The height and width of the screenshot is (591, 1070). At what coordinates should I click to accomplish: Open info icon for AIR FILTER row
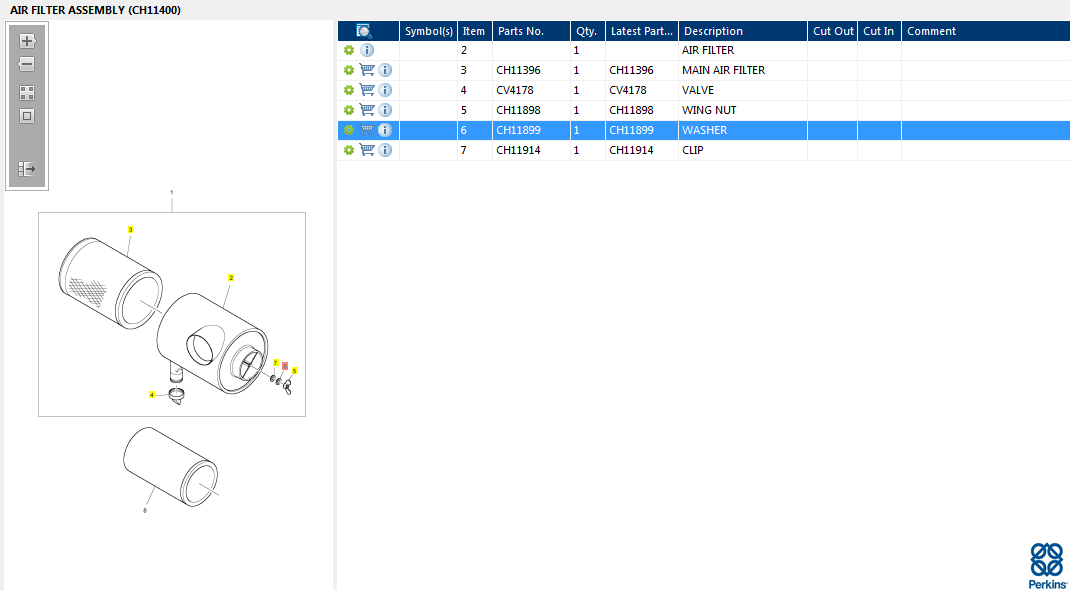coord(367,50)
